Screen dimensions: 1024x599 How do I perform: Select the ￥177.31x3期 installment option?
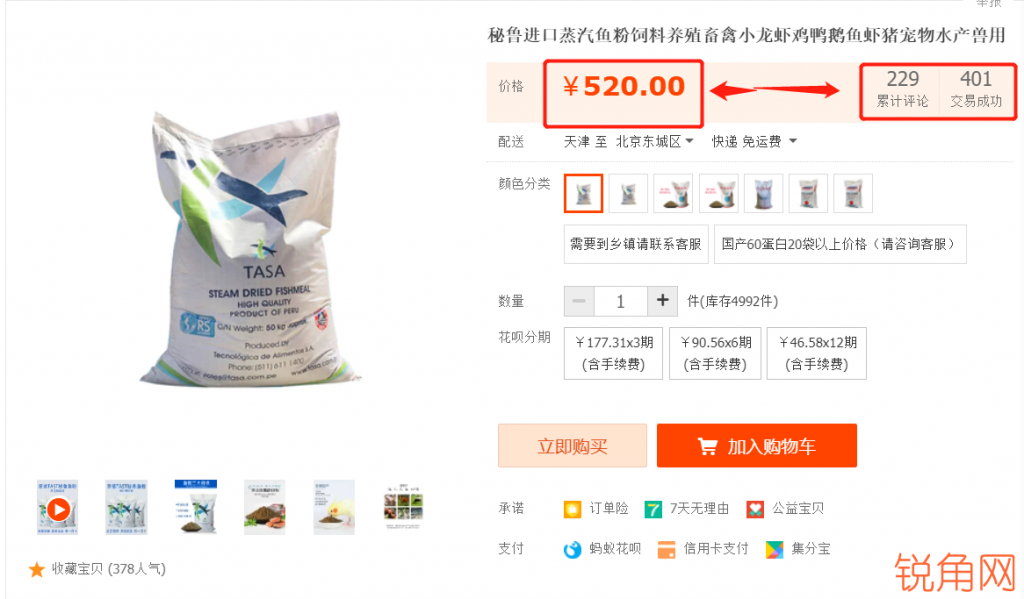tap(613, 353)
